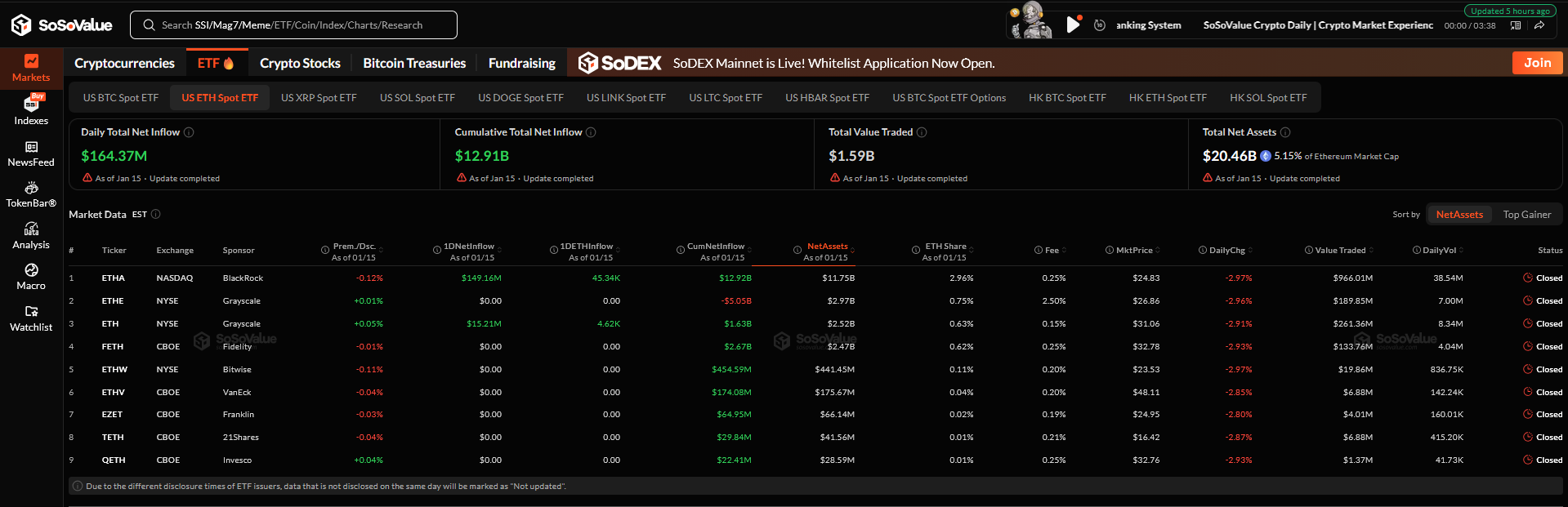Image resolution: width=1568 pixels, height=507 pixels.
Task: Click info icon before MktPrice column header
Action: coord(1110,250)
